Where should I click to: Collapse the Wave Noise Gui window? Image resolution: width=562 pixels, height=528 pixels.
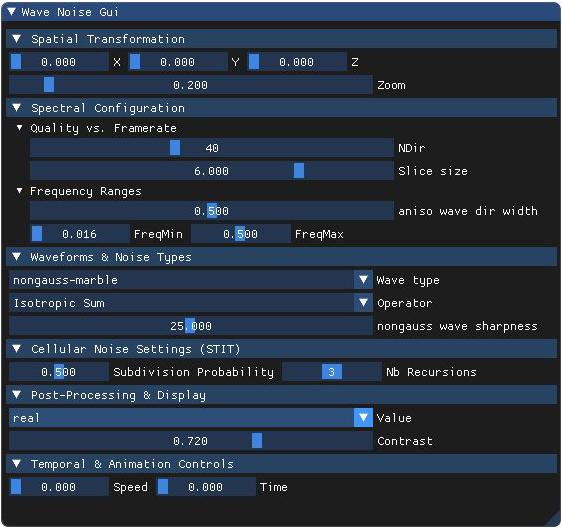(11, 12)
